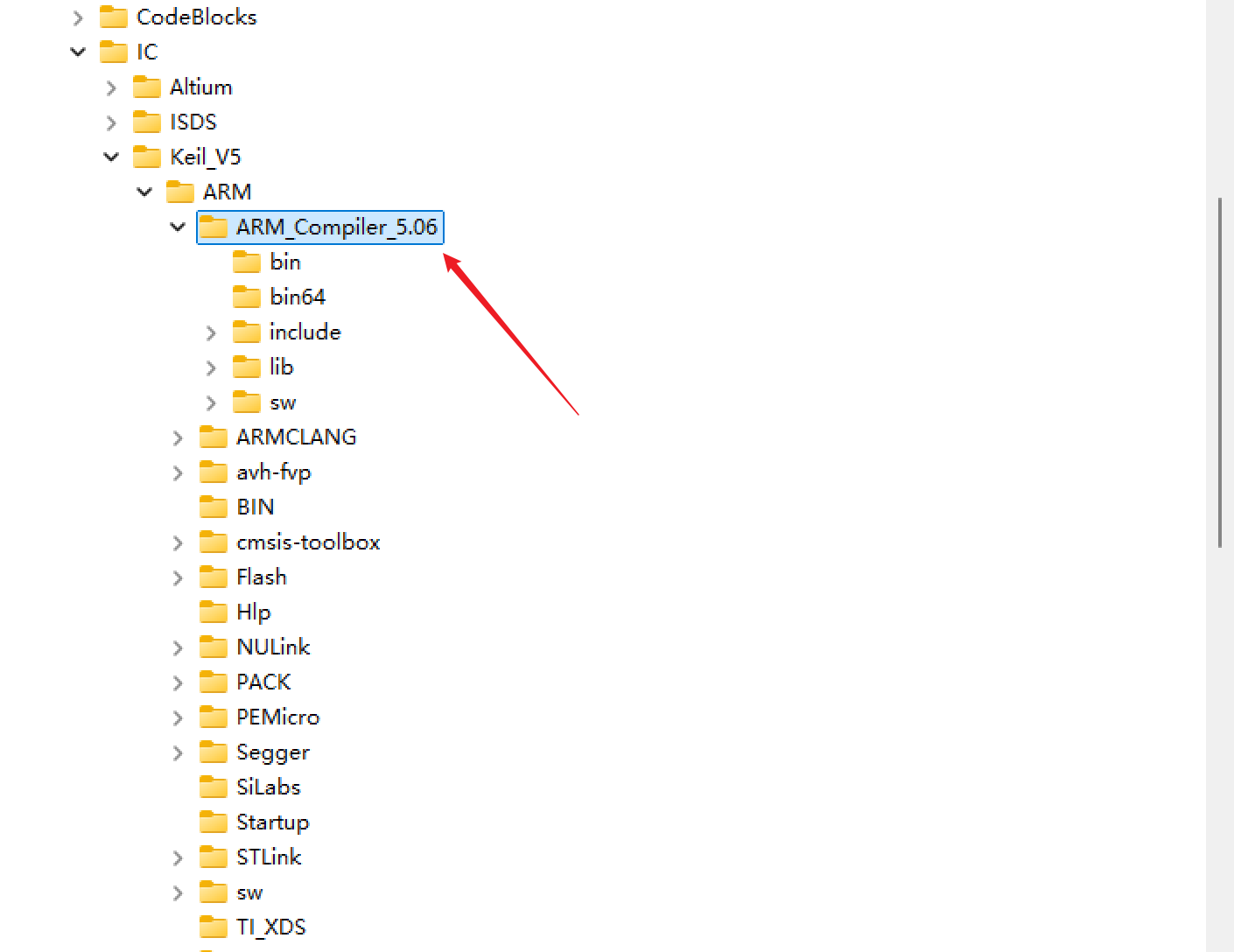The width and height of the screenshot is (1234, 952).
Task: Click the Keil_V5 folder icon
Action: click(x=146, y=157)
